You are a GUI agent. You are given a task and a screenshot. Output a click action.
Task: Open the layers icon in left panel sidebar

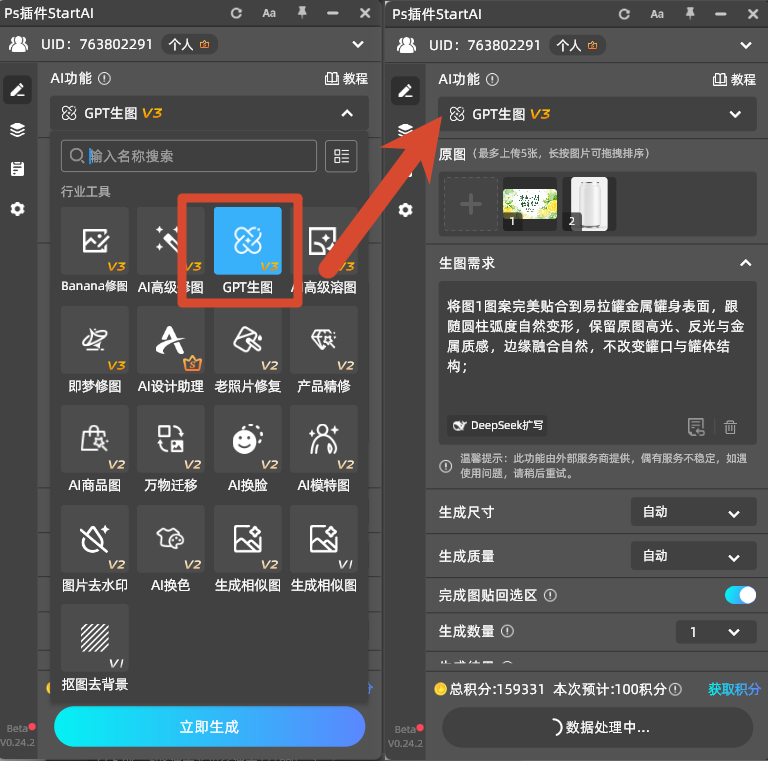[x=18, y=130]
